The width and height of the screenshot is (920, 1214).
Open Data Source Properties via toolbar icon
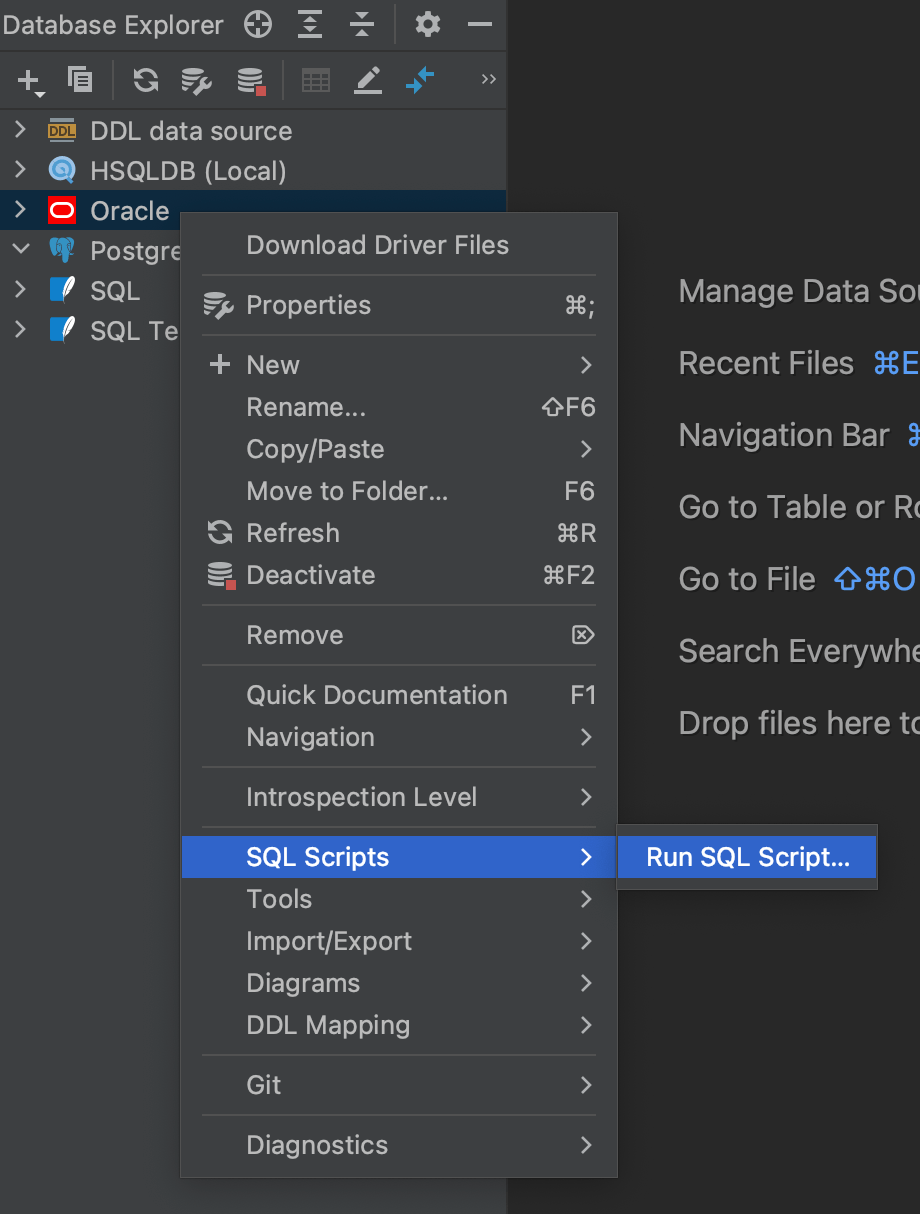coord(196,80)
